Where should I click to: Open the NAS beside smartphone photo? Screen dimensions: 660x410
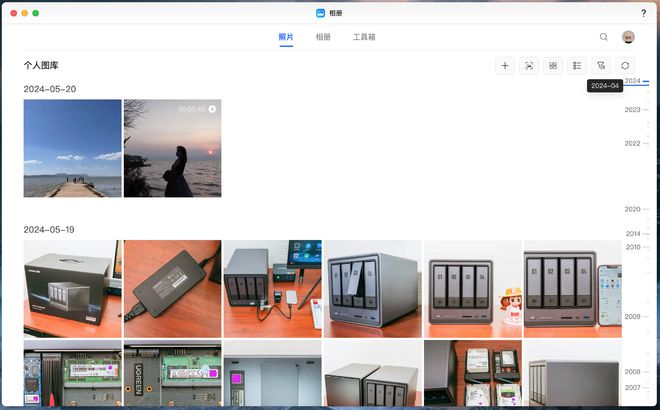572,289
